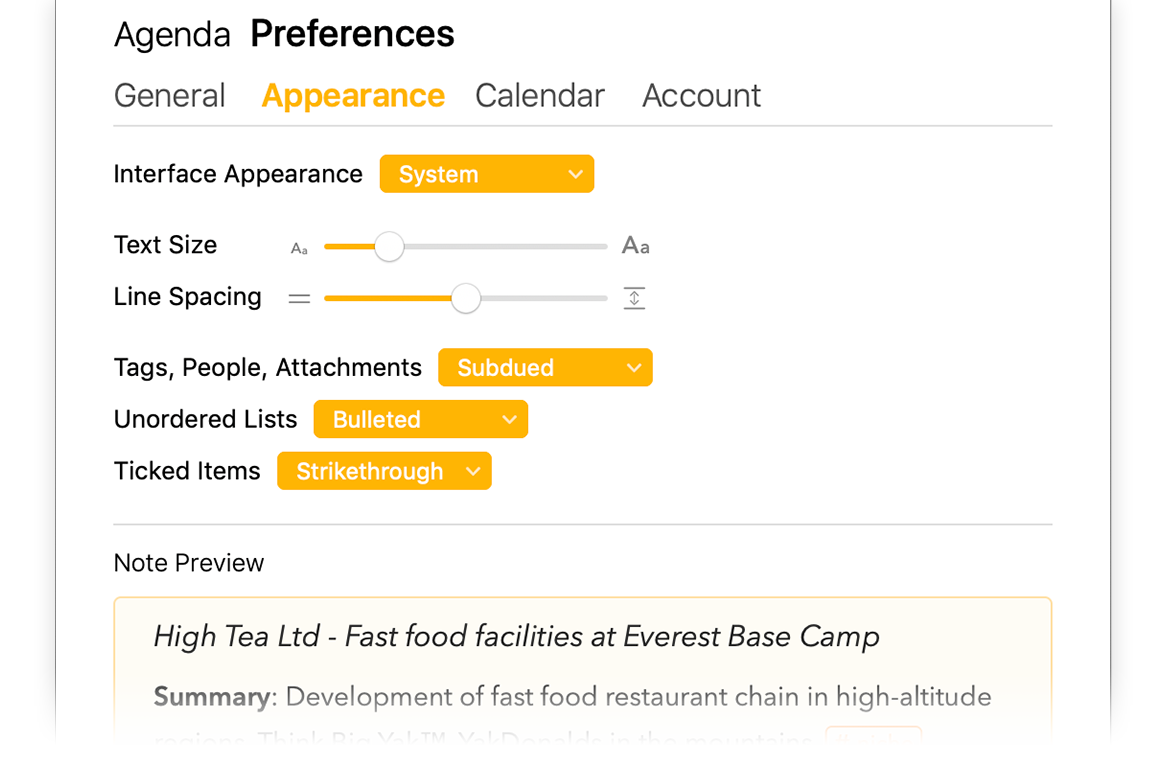Click the large text size icon
Screen dimensions: 1162x769
point(635,245)
